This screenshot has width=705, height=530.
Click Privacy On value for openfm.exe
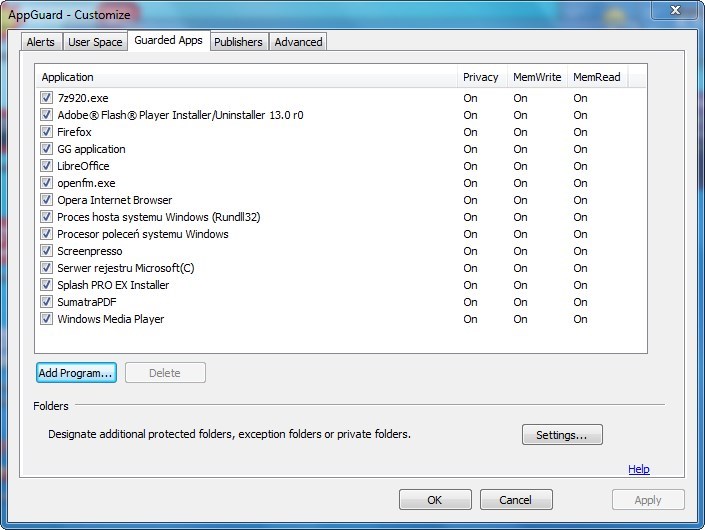point(470,183)
